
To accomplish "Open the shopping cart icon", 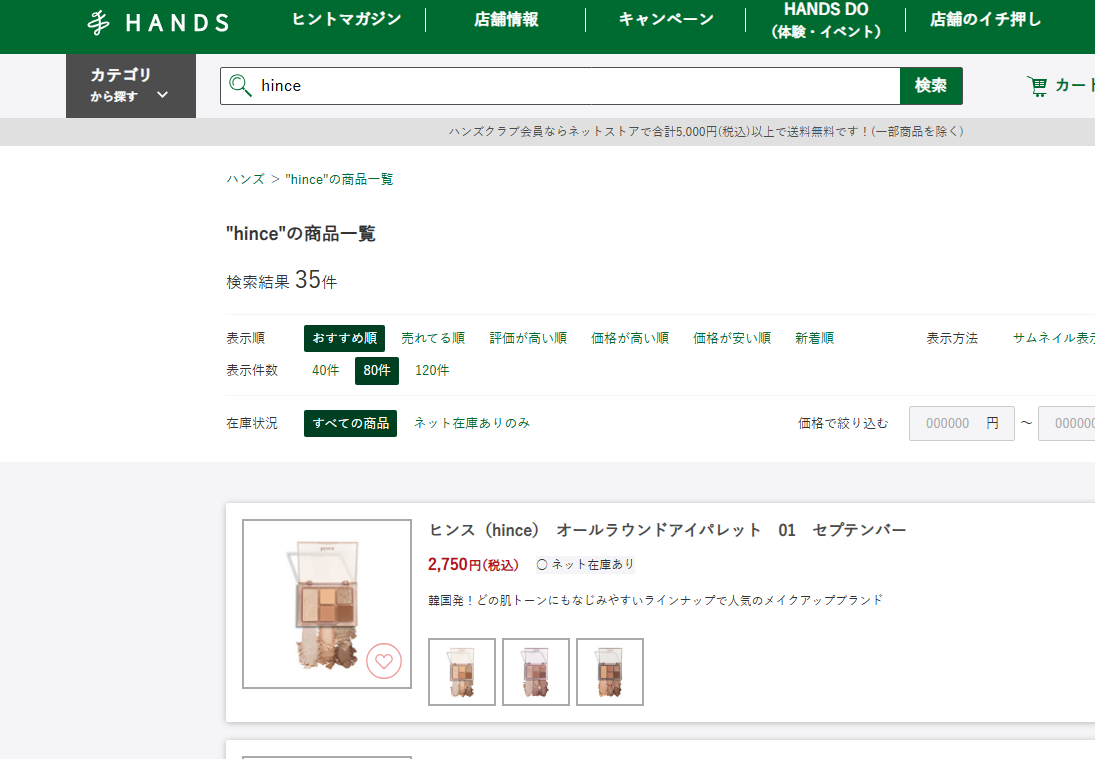I will pos(1038,86).
